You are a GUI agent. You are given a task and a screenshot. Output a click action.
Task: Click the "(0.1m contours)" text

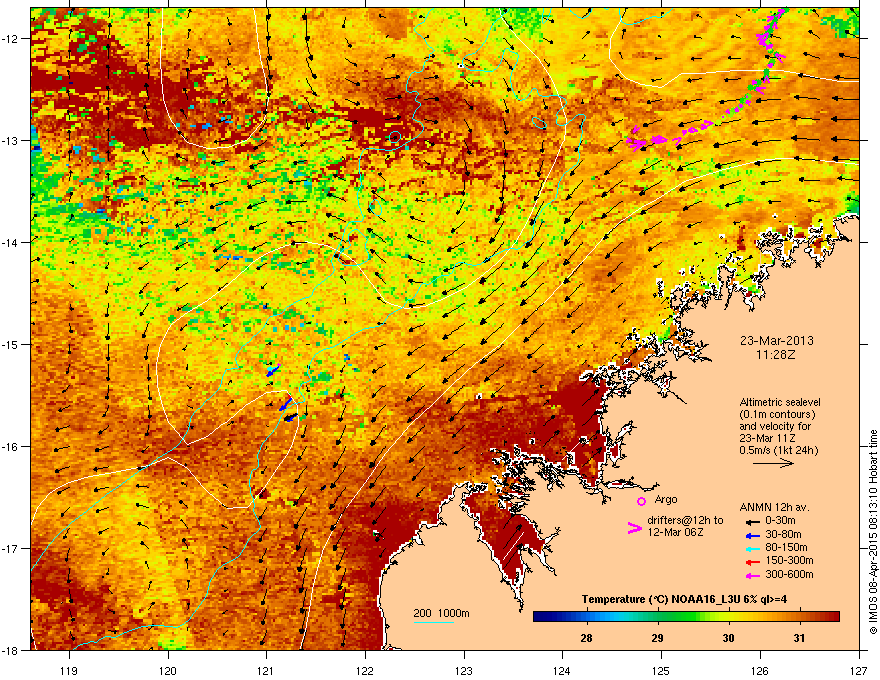point(777,415)
